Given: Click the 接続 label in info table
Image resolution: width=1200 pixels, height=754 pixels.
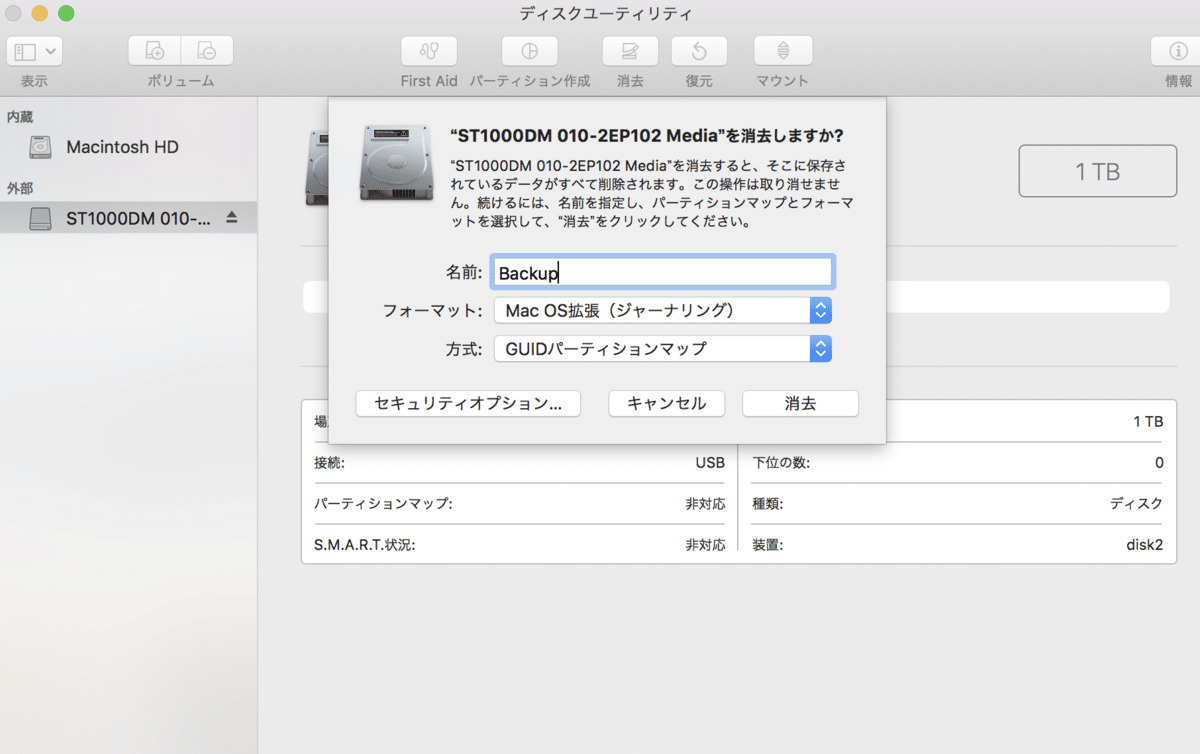Looking at the screenshot, I should coord(329,463).
